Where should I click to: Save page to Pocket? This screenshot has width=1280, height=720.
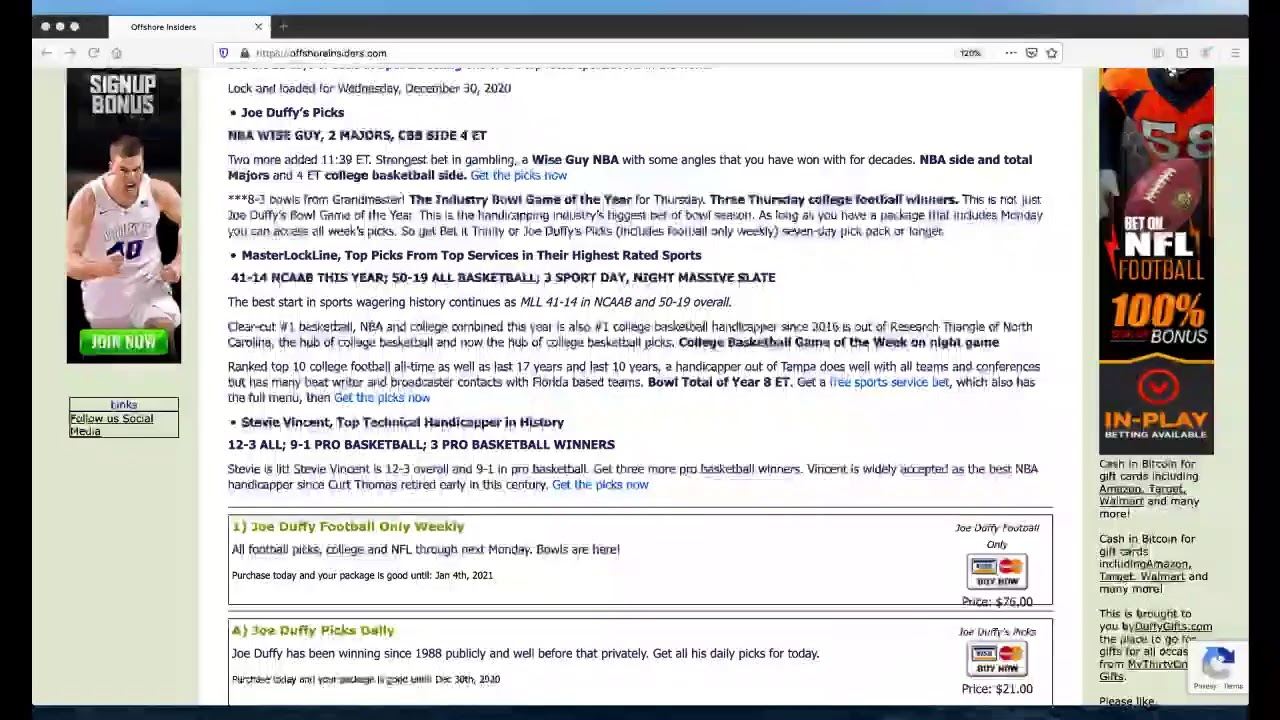tap(1031, 53)
